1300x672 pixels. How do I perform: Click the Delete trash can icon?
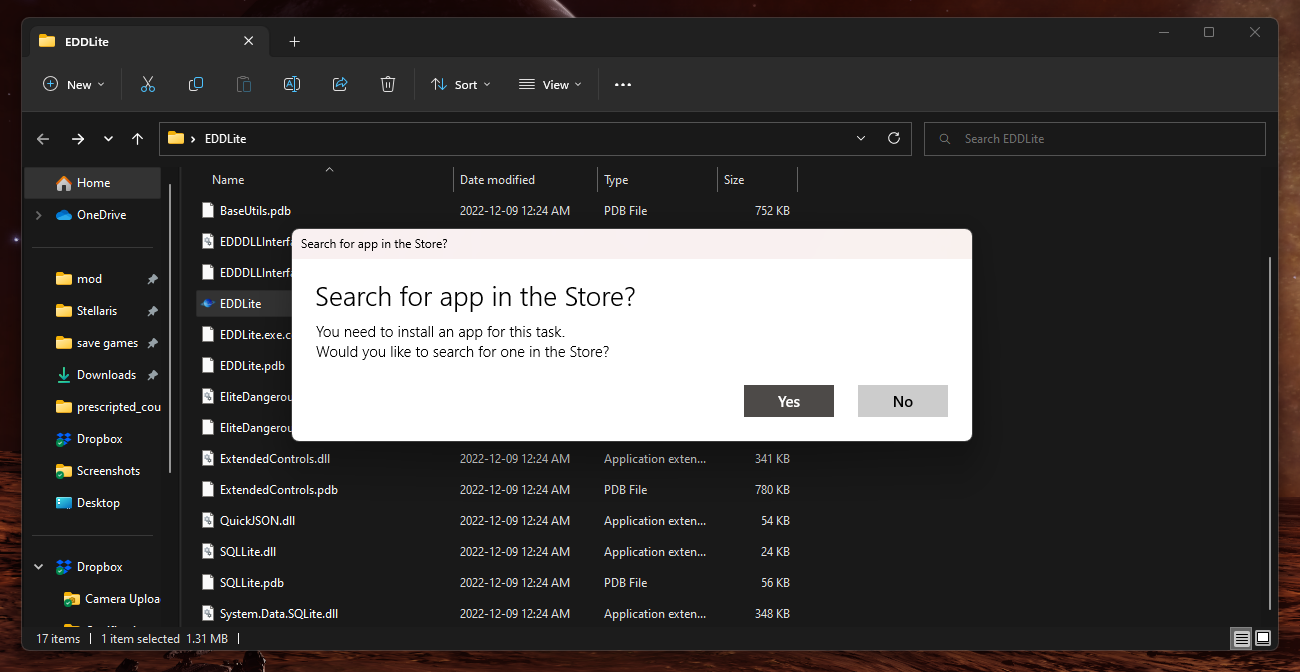388,85
